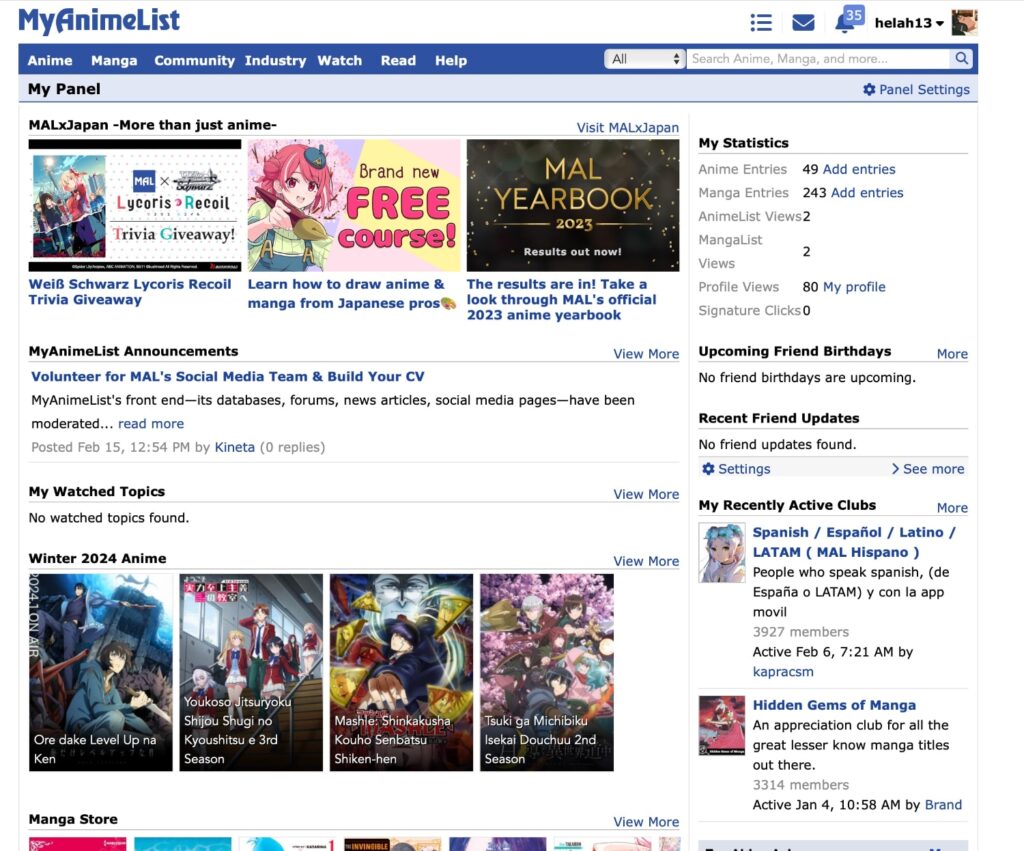
Task: Click the quick-access list icon in header
Action: (761, 22)
